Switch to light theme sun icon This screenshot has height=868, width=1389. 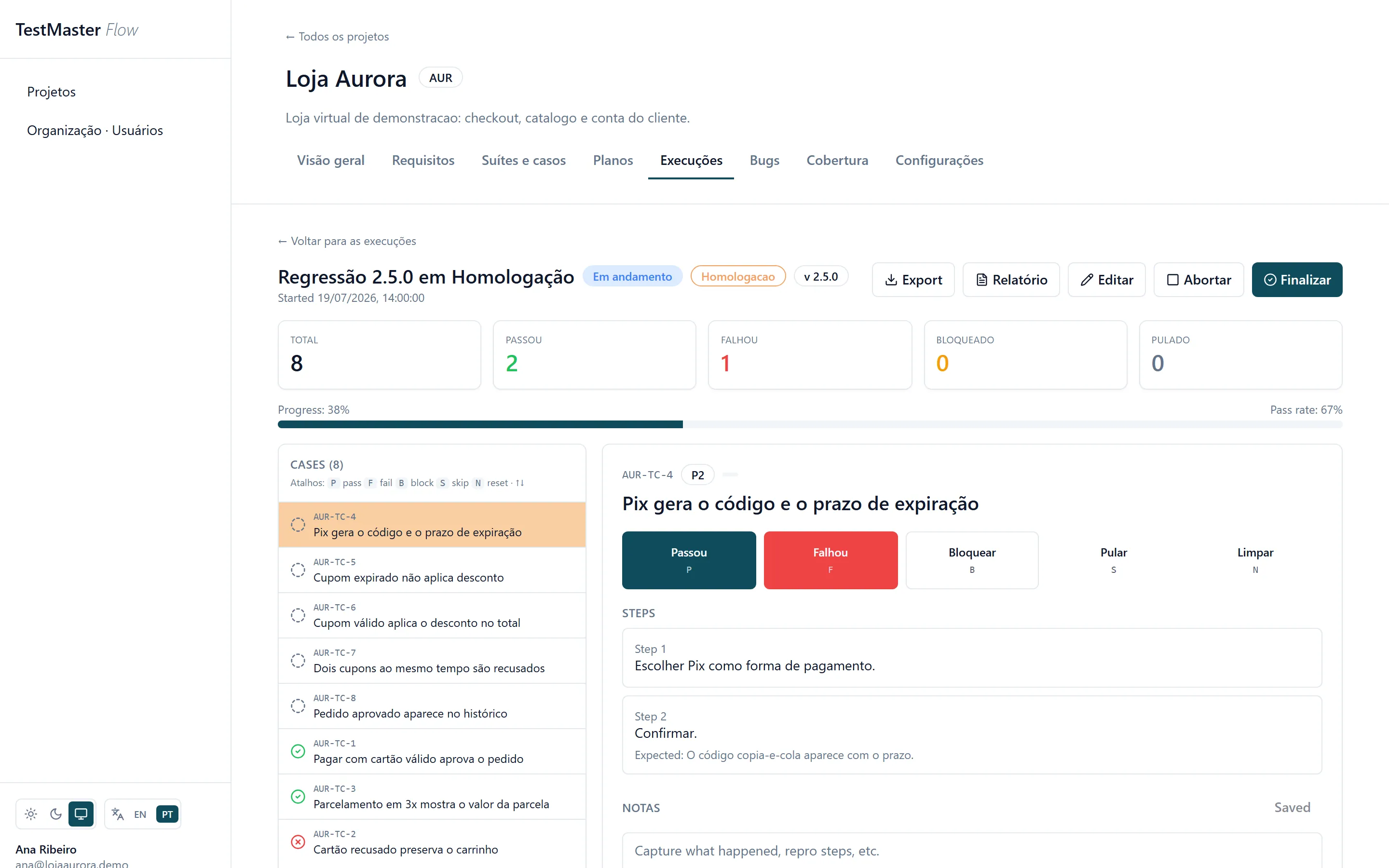[x=31, y=814]
